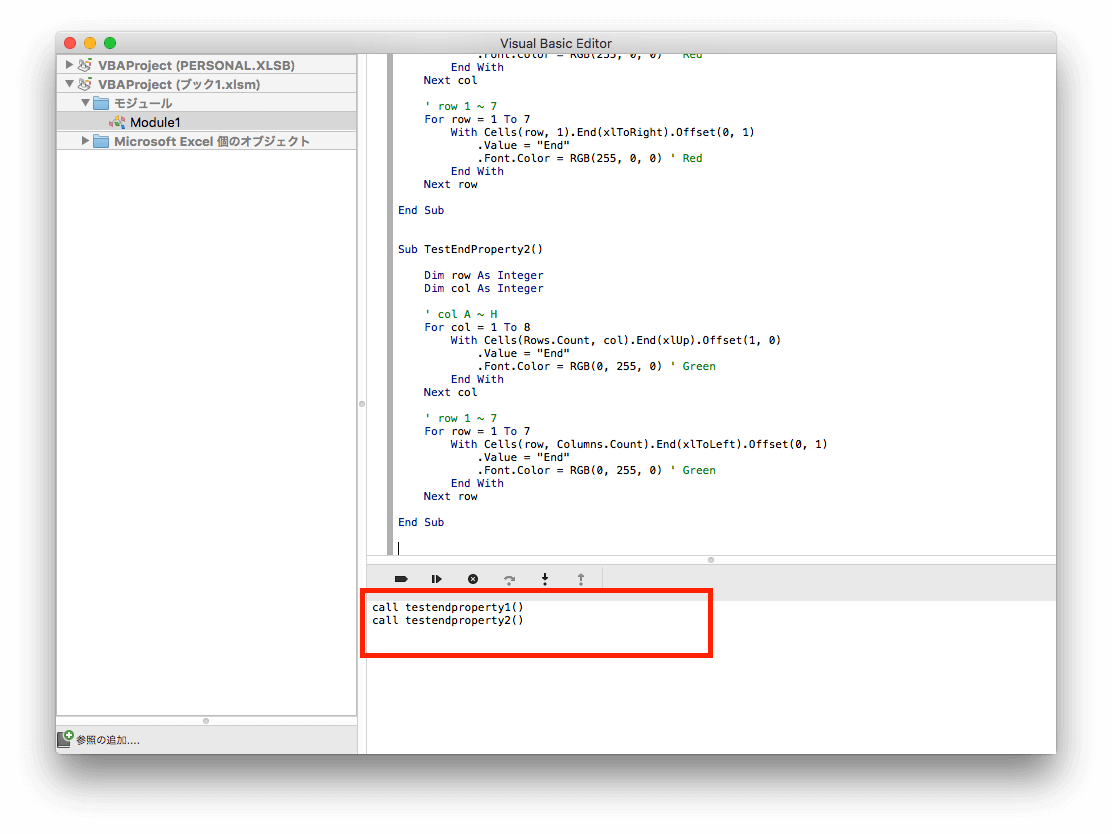This screenshot has width=1112, height=834.
Task: Minimize the Visual Basic Editor window
Action: point(90,43)
